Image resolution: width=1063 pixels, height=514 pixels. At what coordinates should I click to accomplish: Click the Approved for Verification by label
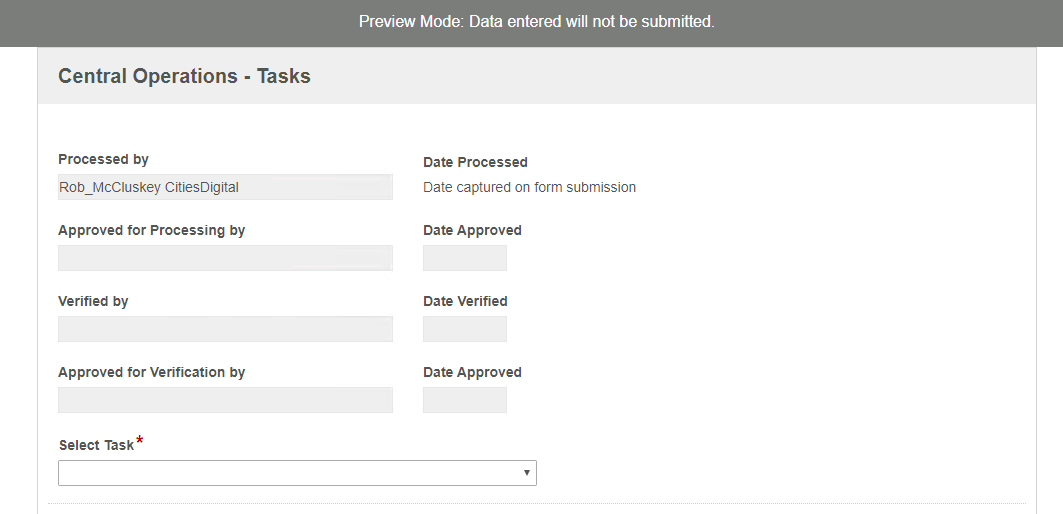(x=151, y=372)
